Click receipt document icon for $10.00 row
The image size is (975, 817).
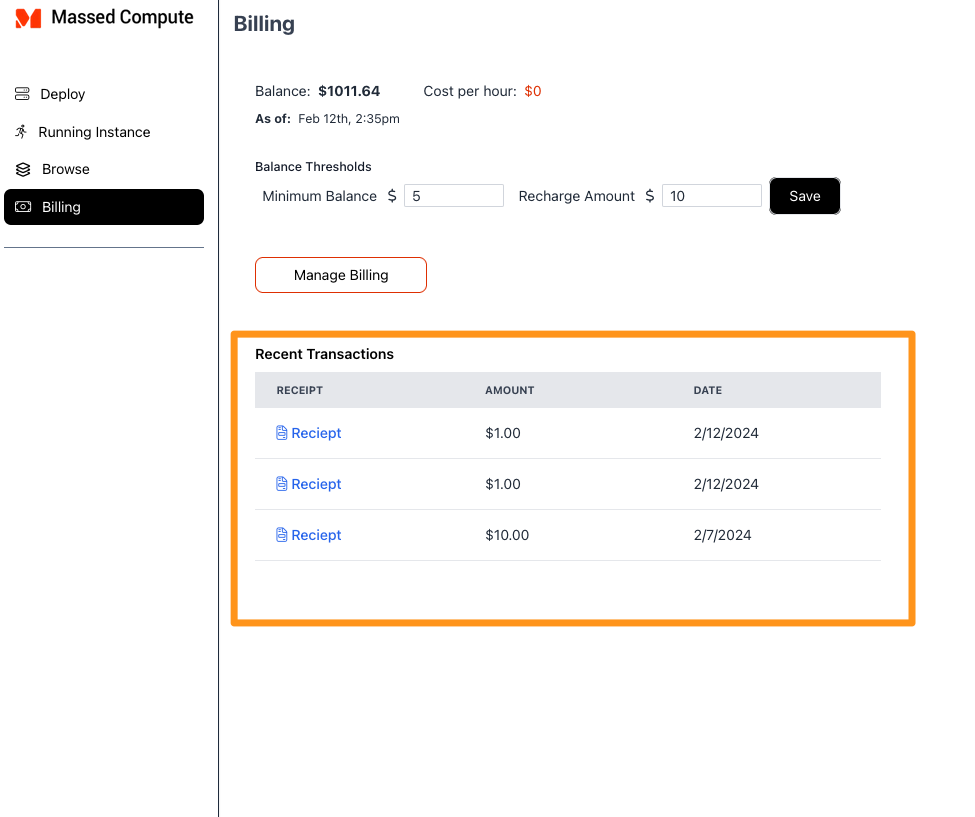[282, 535]
